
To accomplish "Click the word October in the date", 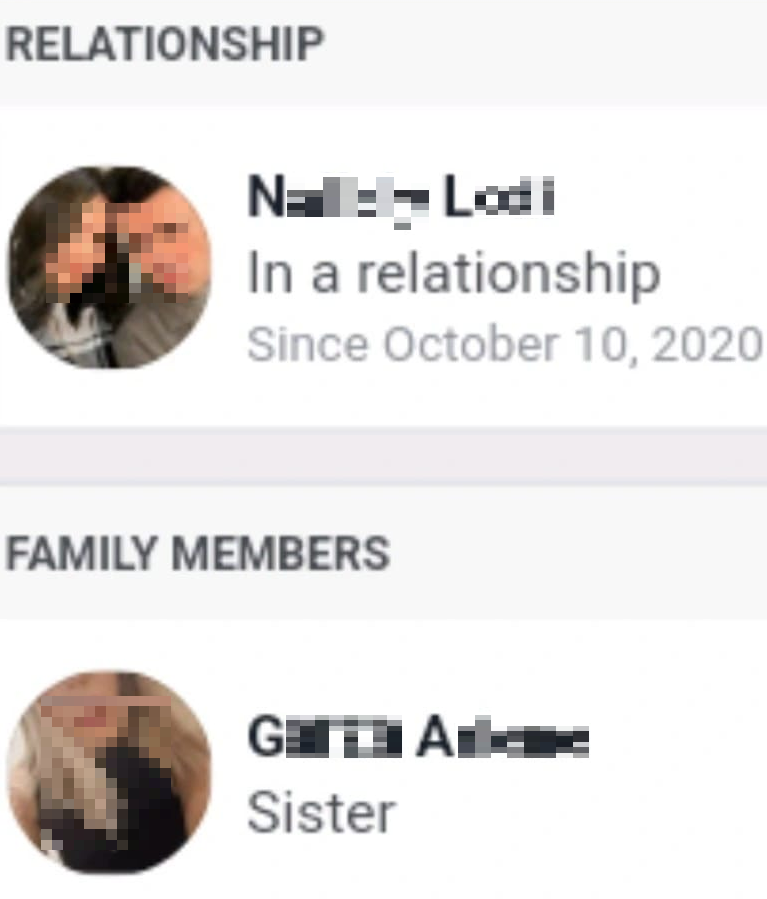I will 470,345.
